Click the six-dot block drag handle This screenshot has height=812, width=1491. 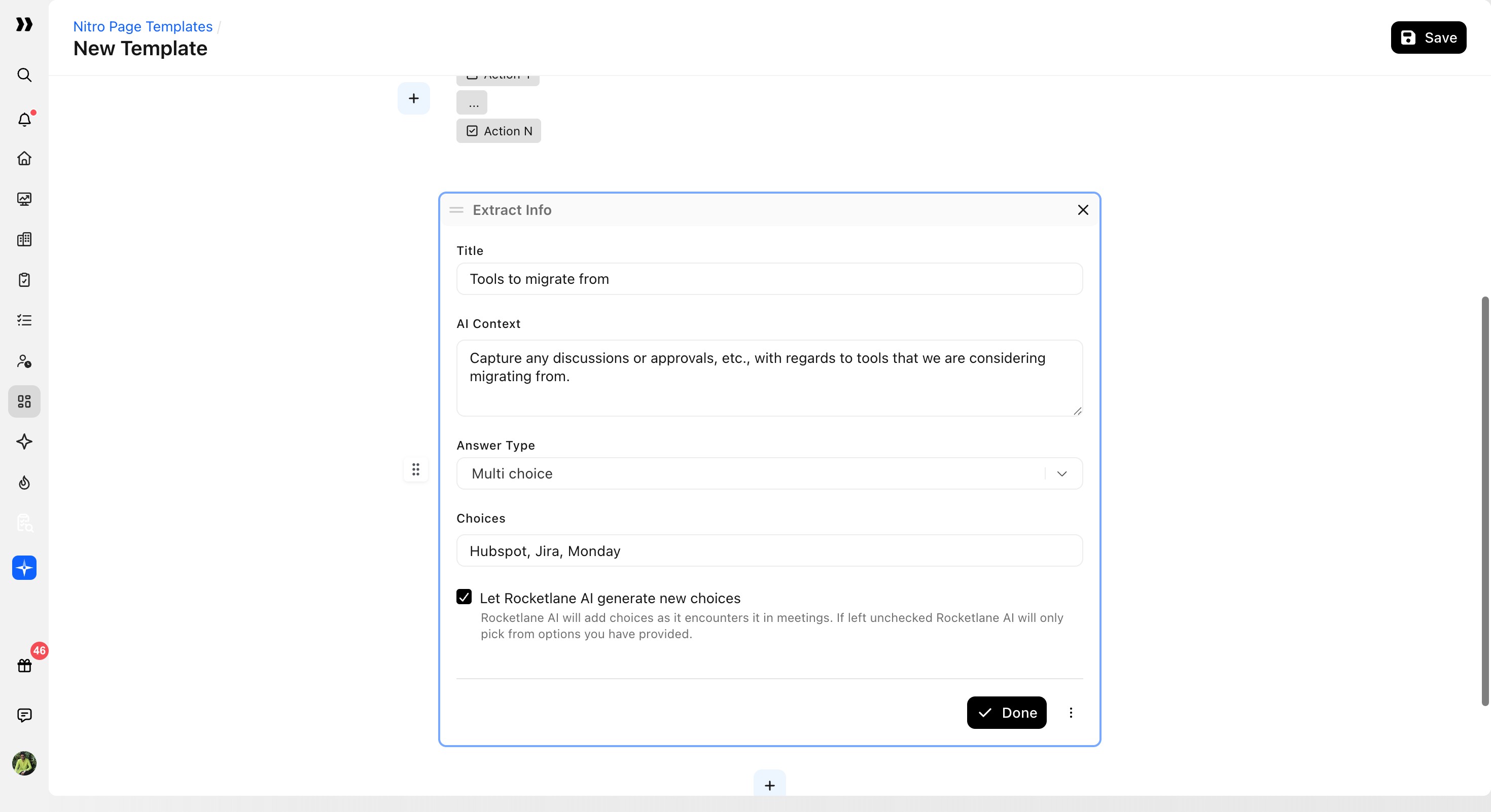(x=415, y=470)
